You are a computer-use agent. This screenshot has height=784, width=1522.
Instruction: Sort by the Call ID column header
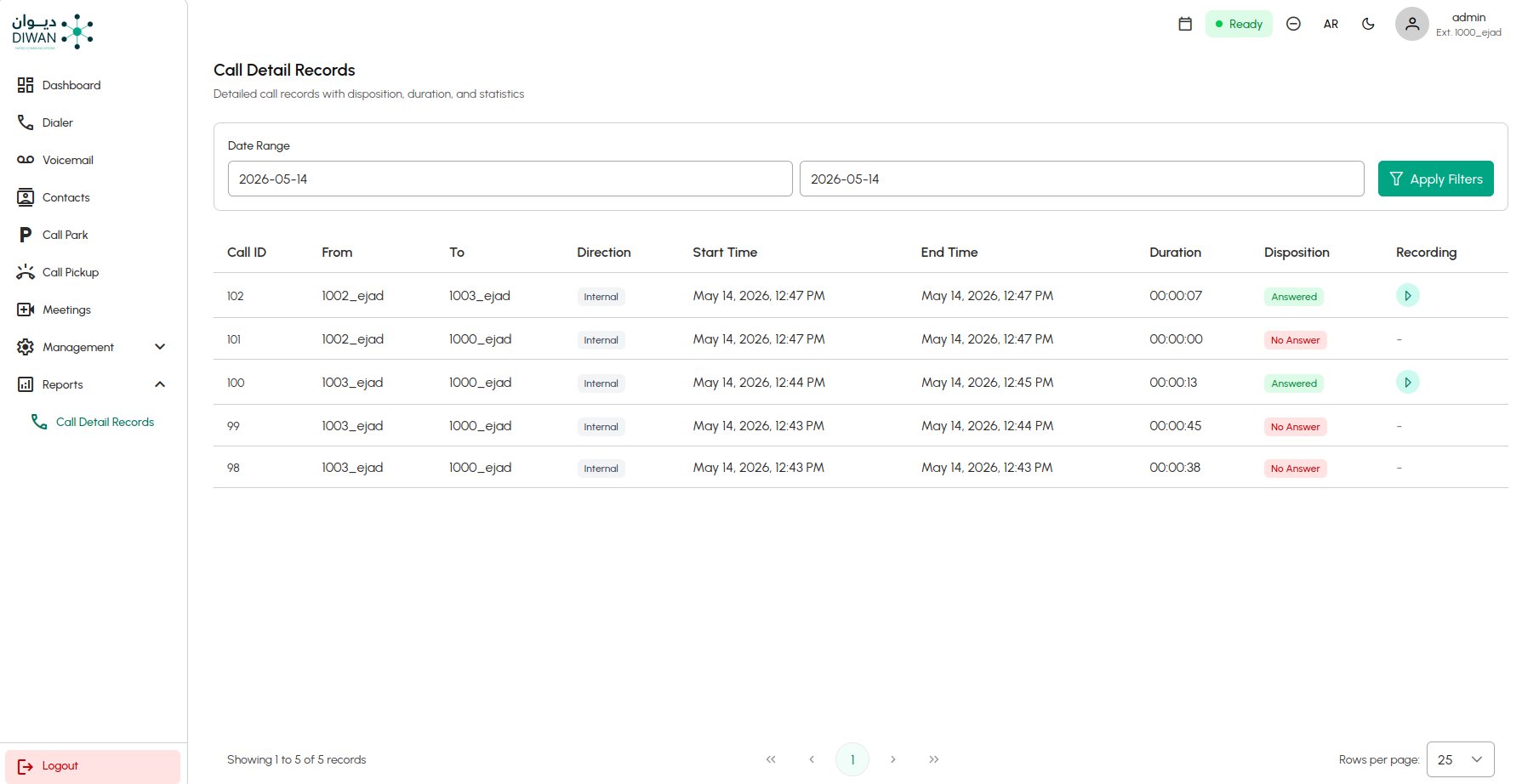247,253
